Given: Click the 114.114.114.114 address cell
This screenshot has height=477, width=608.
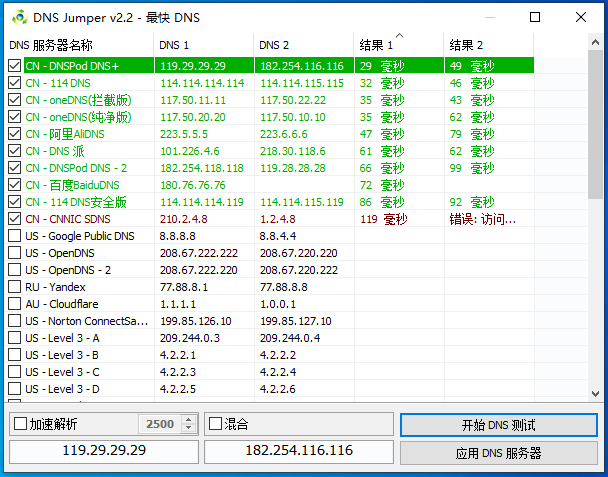Looking at the screenshot, I should point(202,83).
